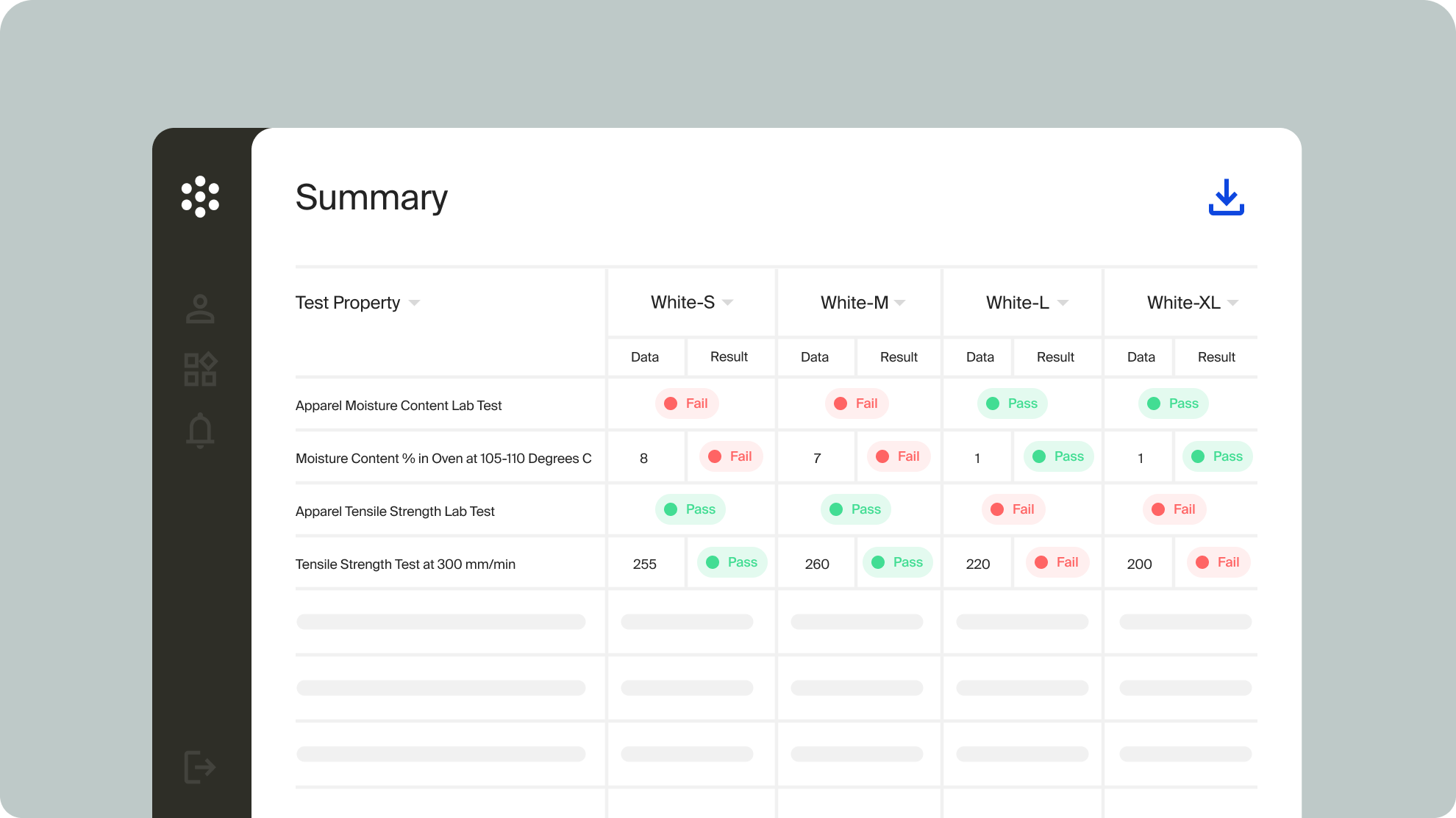Click Fail badge next to 220 value
This screenshot has width=1456, height=818.
[x=1057, y=562]
